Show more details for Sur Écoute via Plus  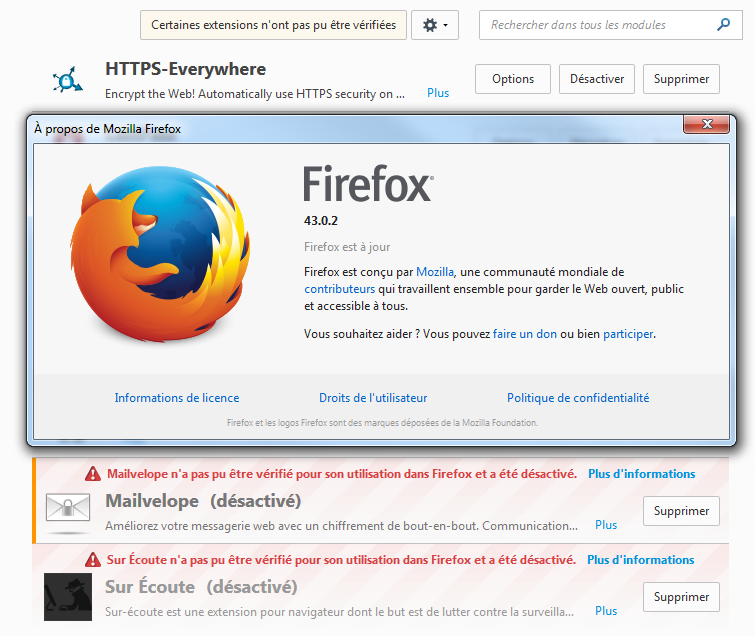[x=606, y=611]
